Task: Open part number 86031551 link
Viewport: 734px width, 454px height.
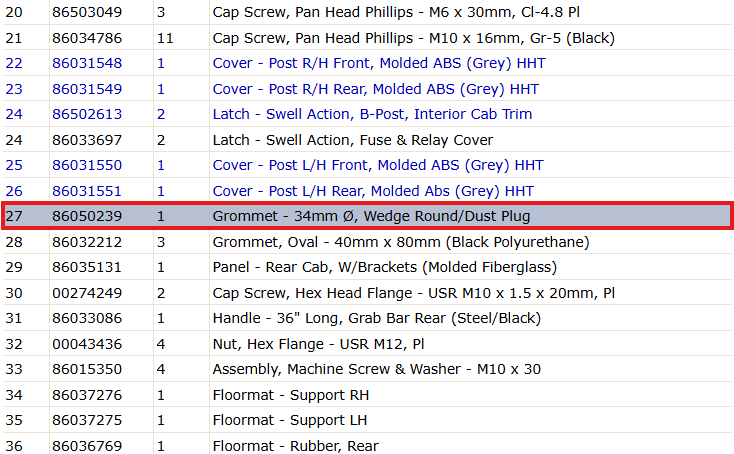Action: [87, 191]
